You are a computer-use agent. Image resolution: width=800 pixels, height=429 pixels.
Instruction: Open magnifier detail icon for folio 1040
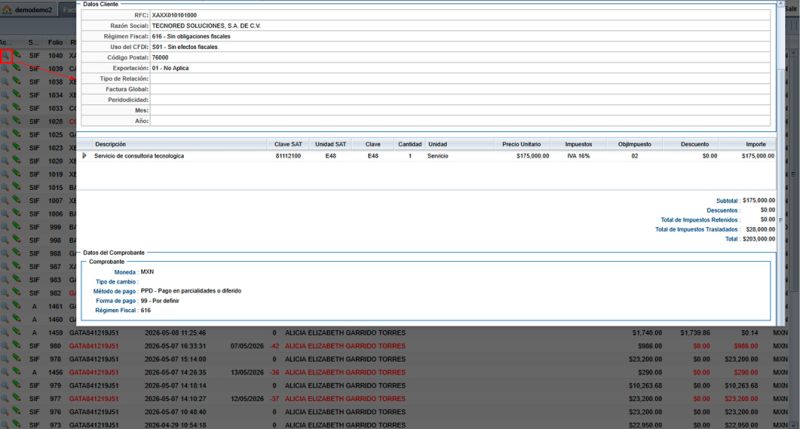coord(6,56)
